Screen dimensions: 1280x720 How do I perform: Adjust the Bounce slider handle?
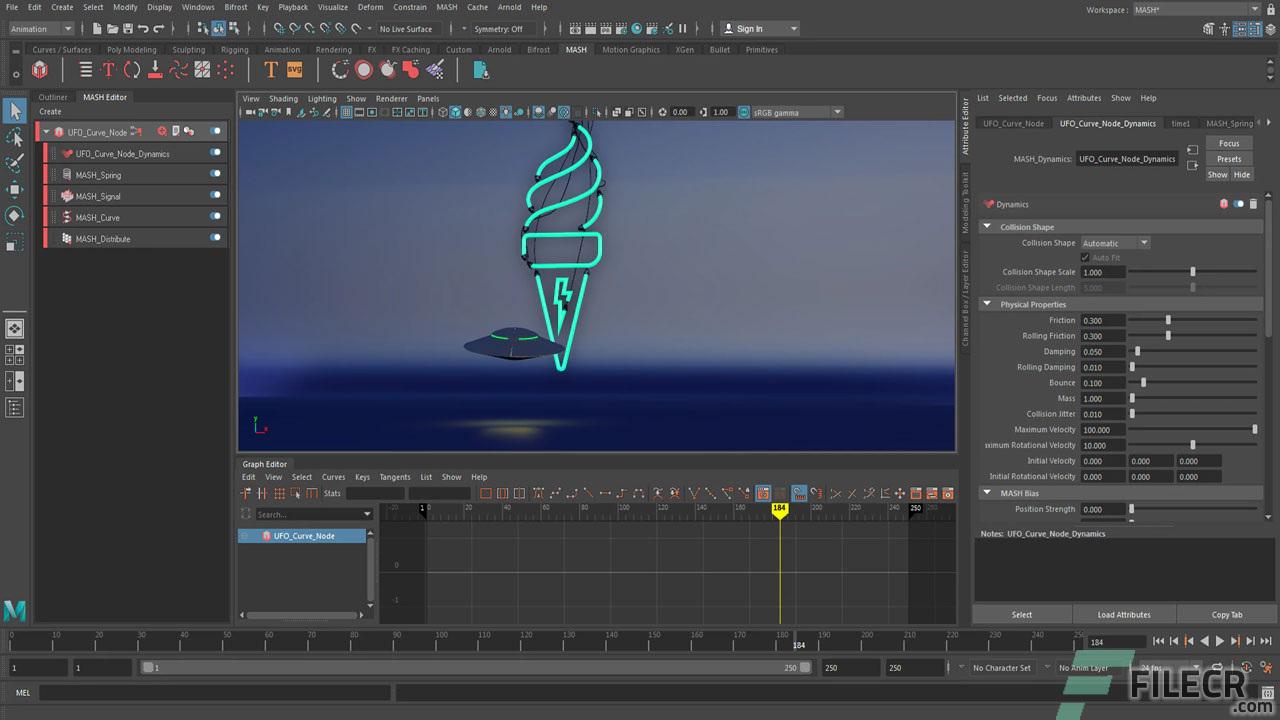point(1144,382)
